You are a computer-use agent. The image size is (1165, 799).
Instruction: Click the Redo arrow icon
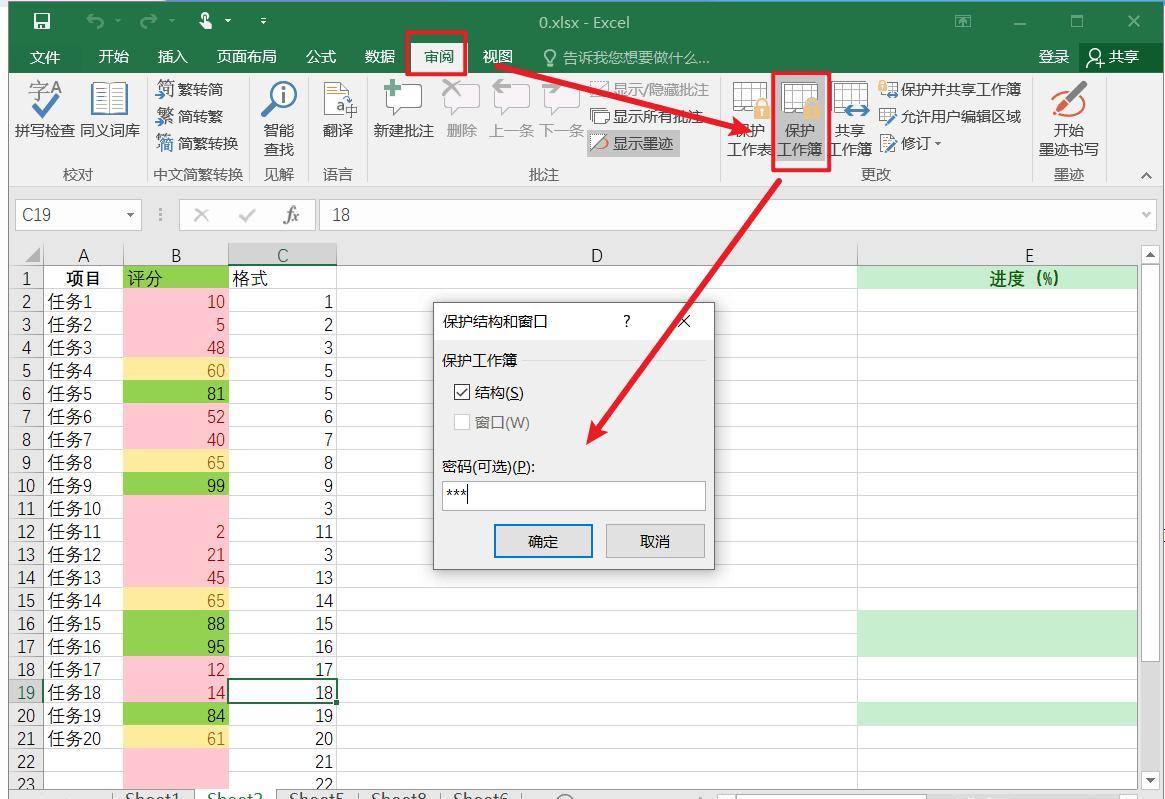[x=148, y=22]
